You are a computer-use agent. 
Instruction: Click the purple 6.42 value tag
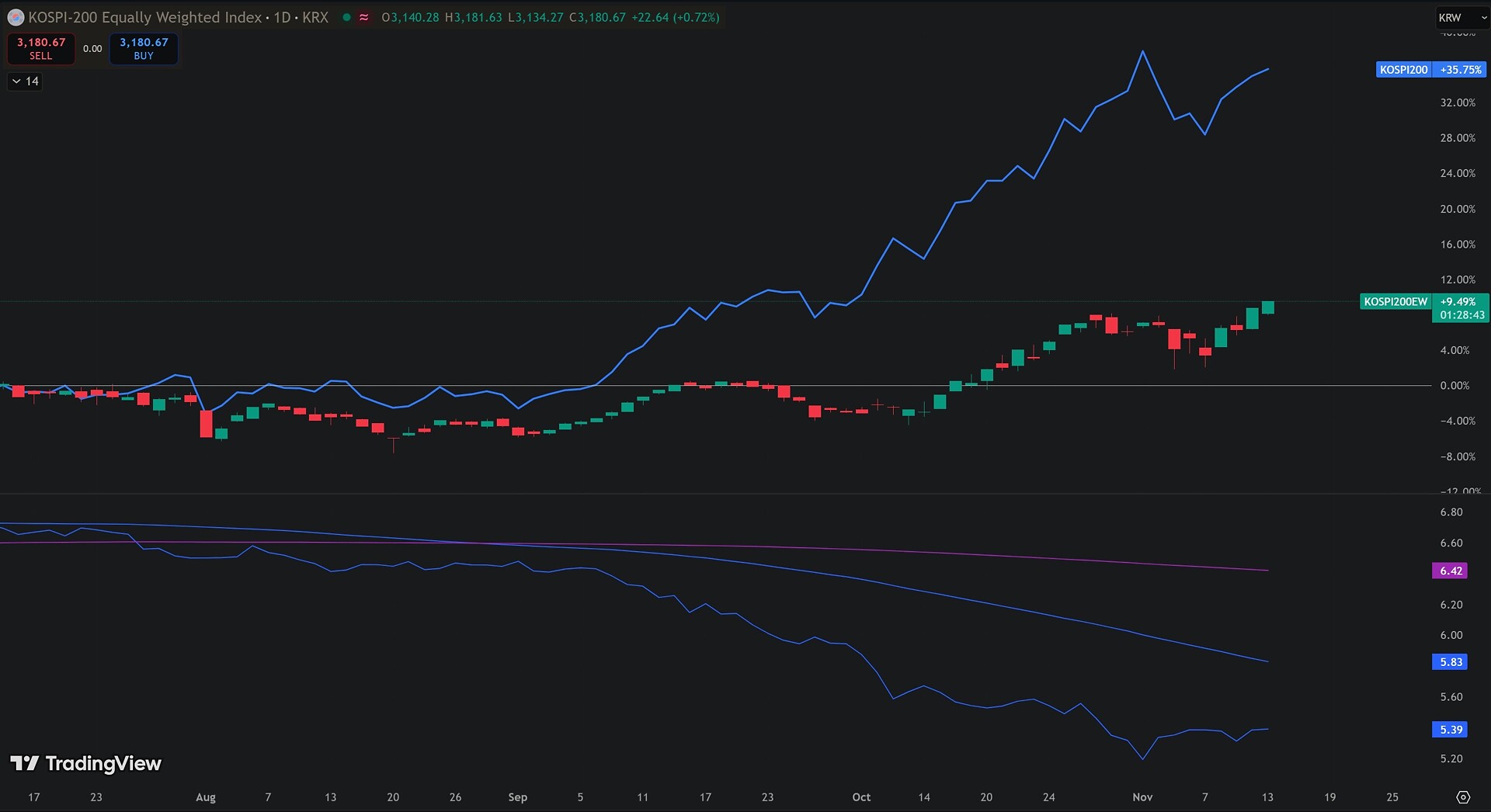(x=1451, y=571)
